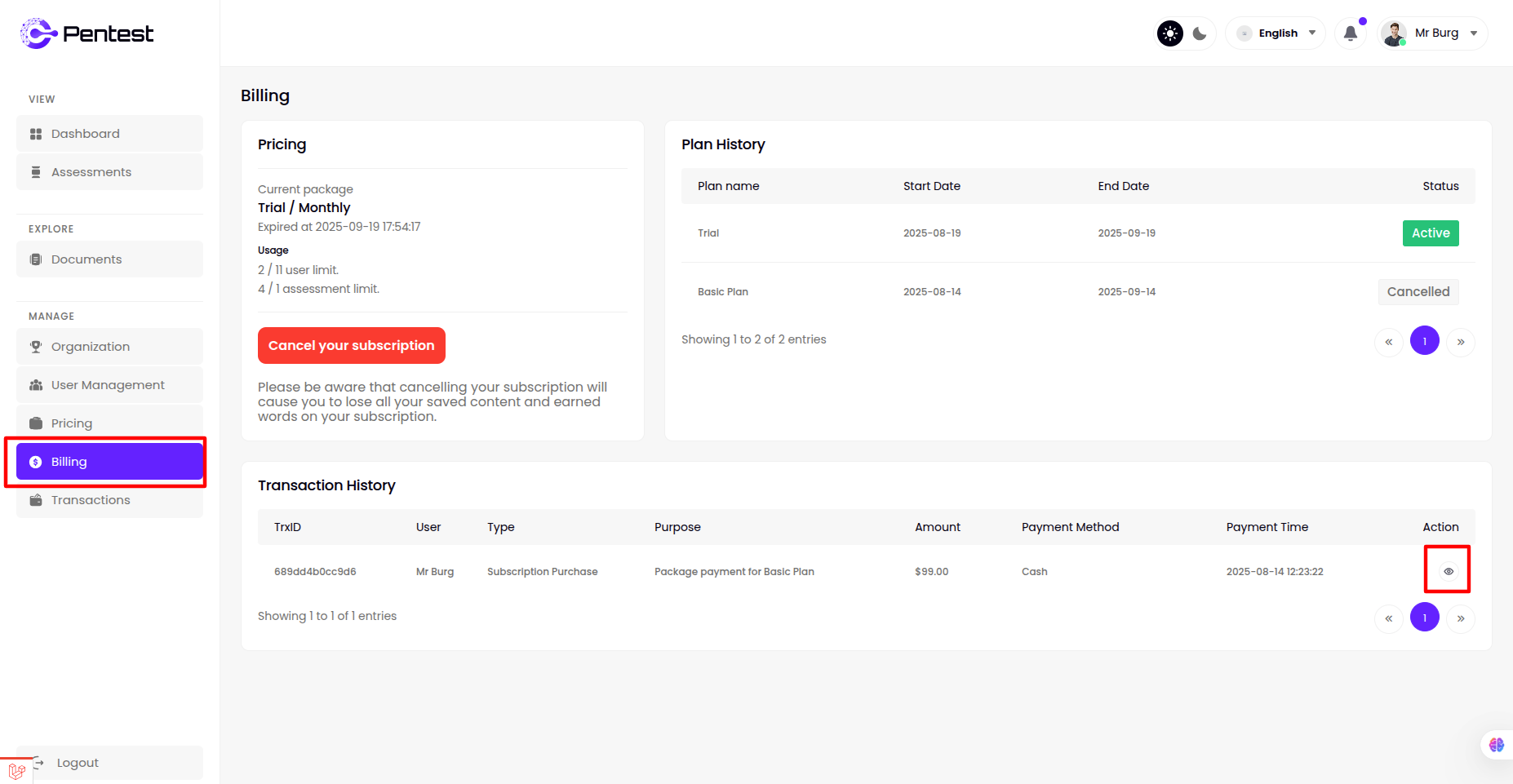Navigate to User Management page

(x=109, y=385)
